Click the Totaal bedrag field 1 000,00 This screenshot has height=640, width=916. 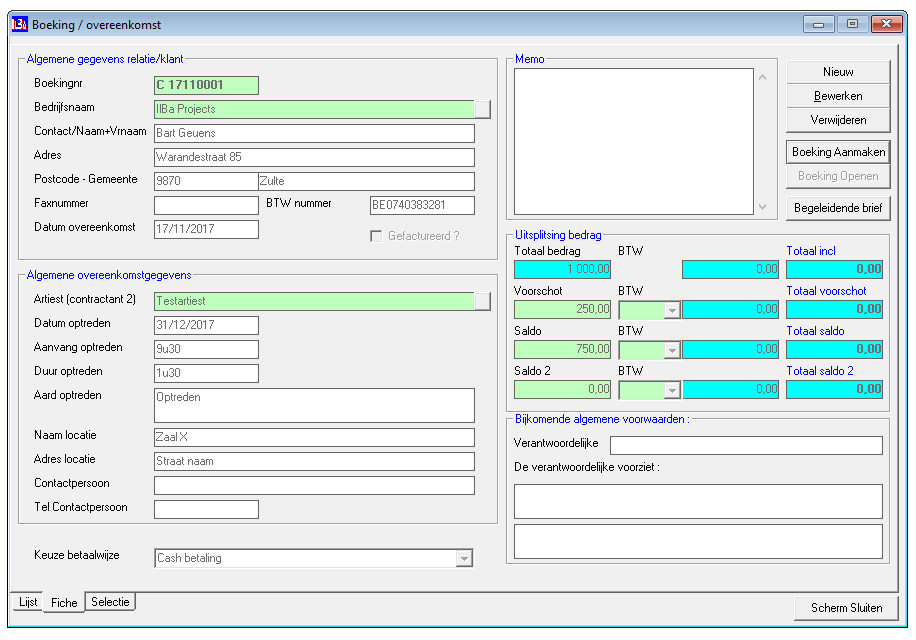563,269
